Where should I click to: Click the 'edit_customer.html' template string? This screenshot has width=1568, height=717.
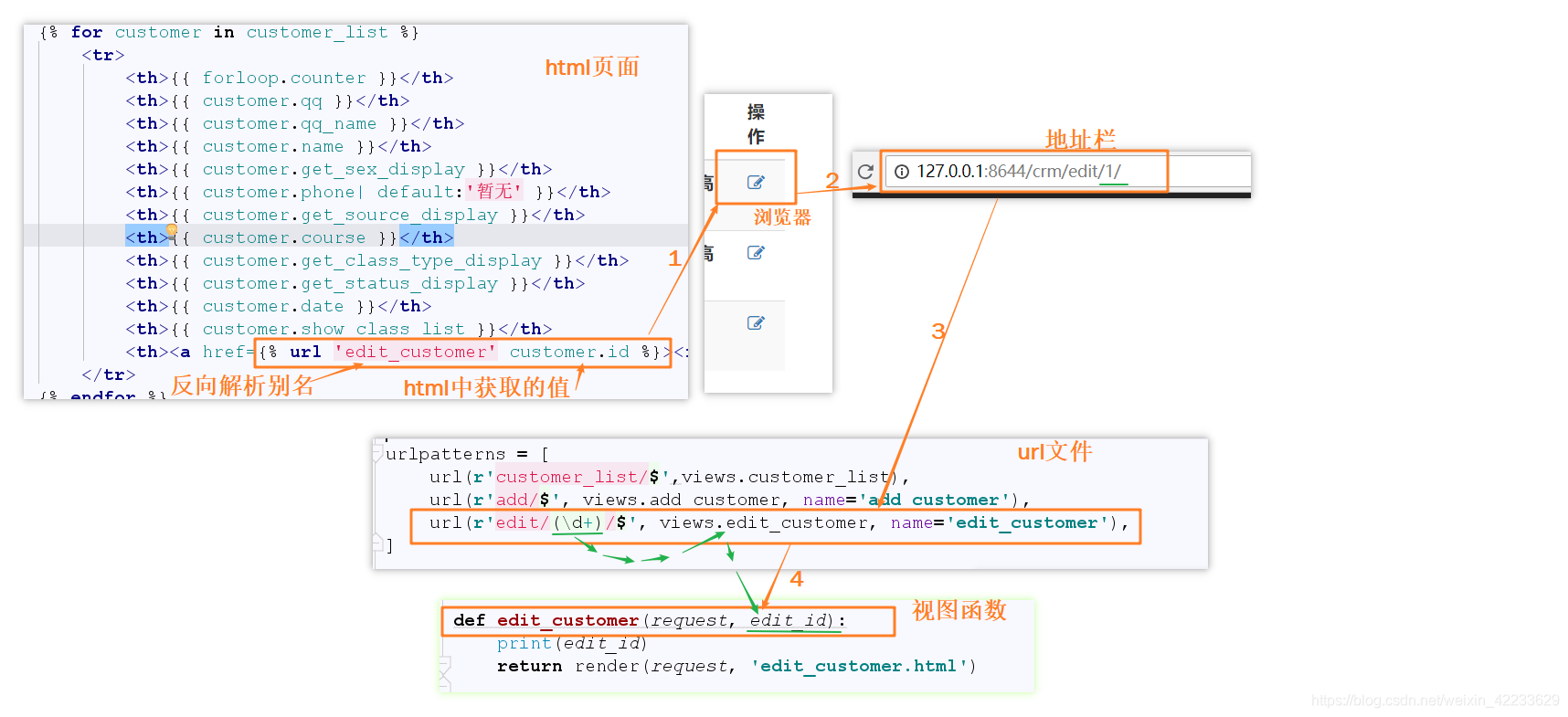859,666
